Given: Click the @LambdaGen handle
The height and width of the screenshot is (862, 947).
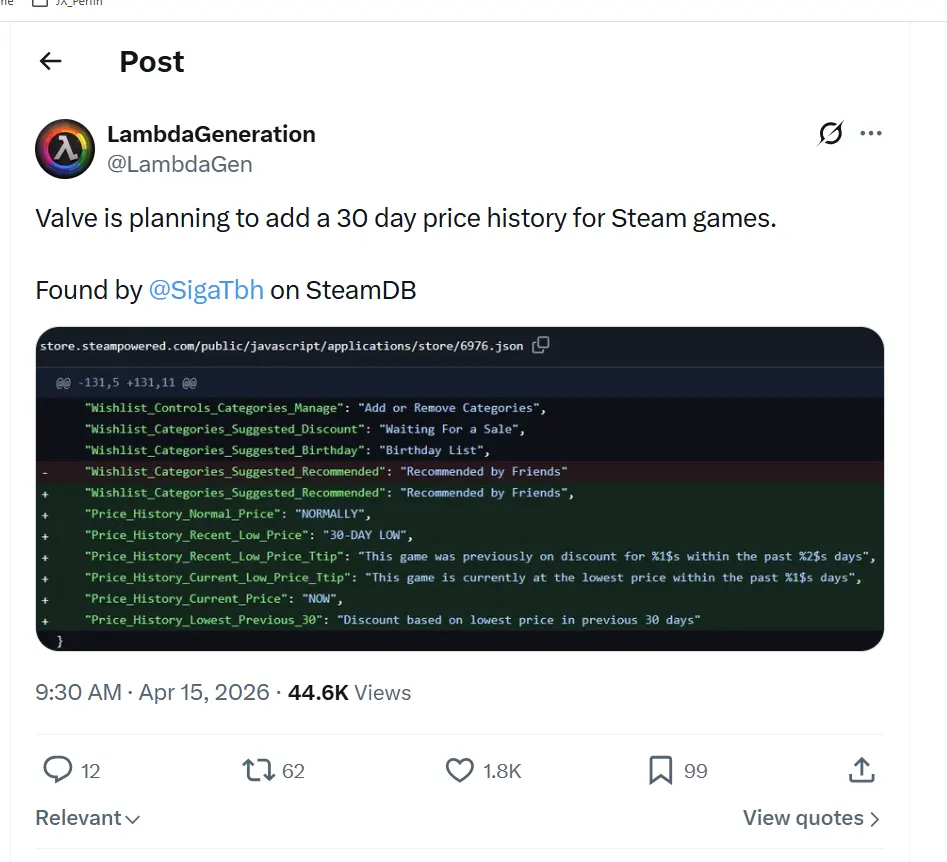Looking at the screenshot, I should [x=179, y=164].
